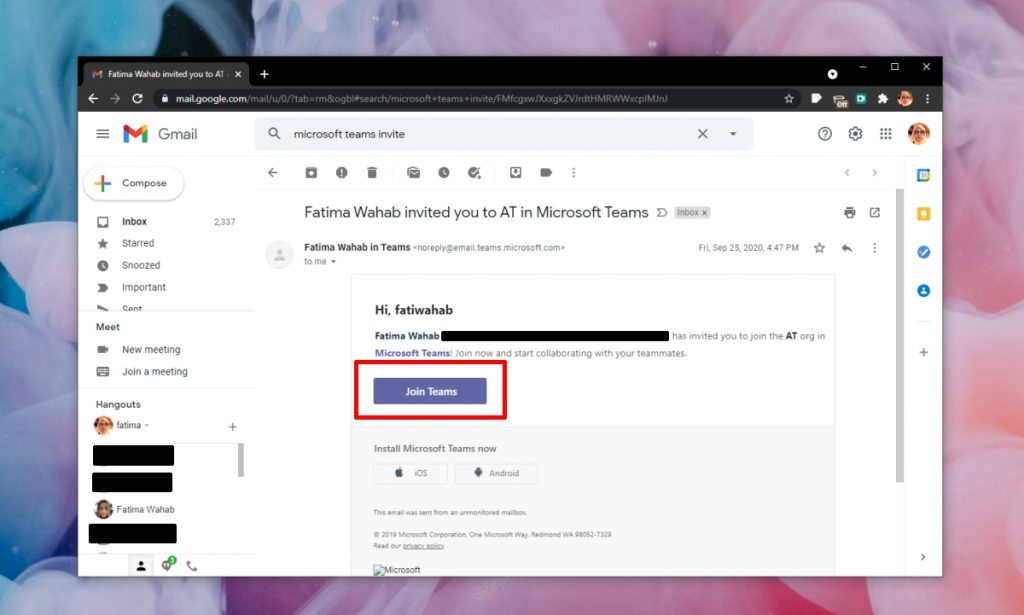Viewport: 1024px width, 615px height.
Task: Report this email as spam
Action: [343, 172]
